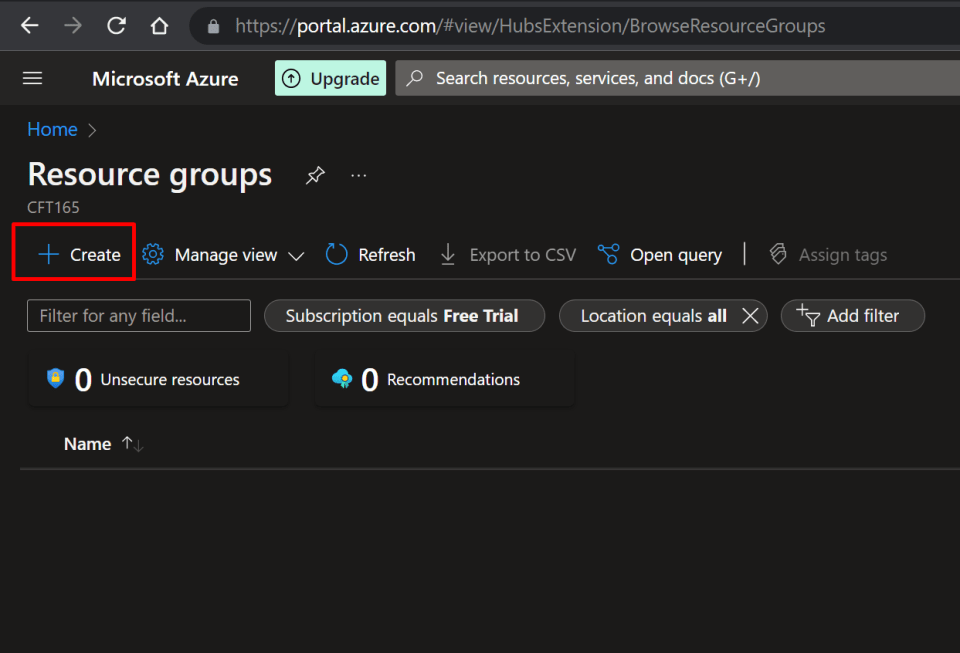Open query for resource groups
Viewport: 960px width, 653px height.
point(660,254)
